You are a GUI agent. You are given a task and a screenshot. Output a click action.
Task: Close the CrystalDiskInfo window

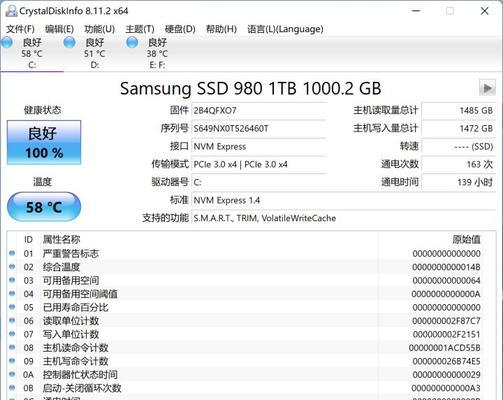click(x=484, y=11)
